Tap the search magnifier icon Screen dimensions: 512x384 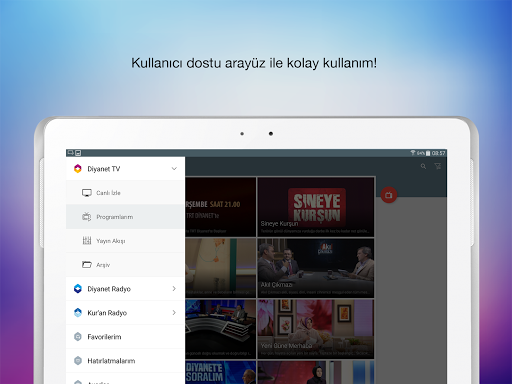coord(423,166)
